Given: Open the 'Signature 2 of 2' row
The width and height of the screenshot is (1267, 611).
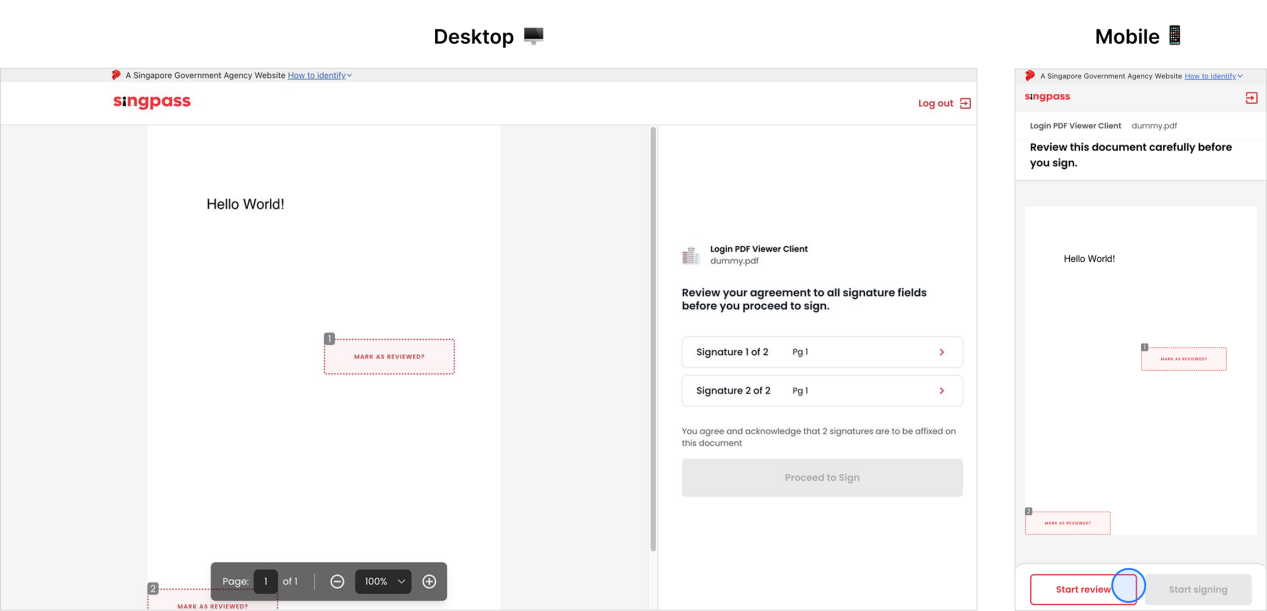Looking at the screenshot, I should [x=821, y=391].
